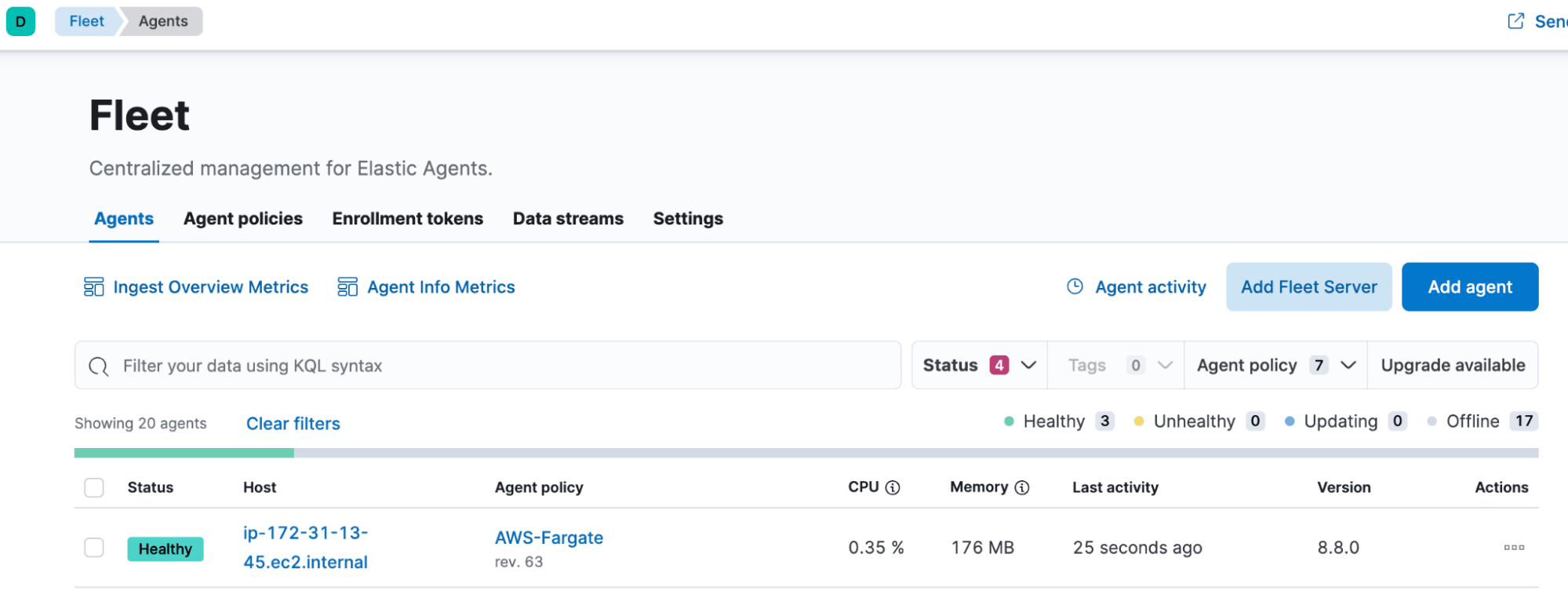Focus the KQL syntax filter search field
1568x594 pixels.
pos(502,366)
